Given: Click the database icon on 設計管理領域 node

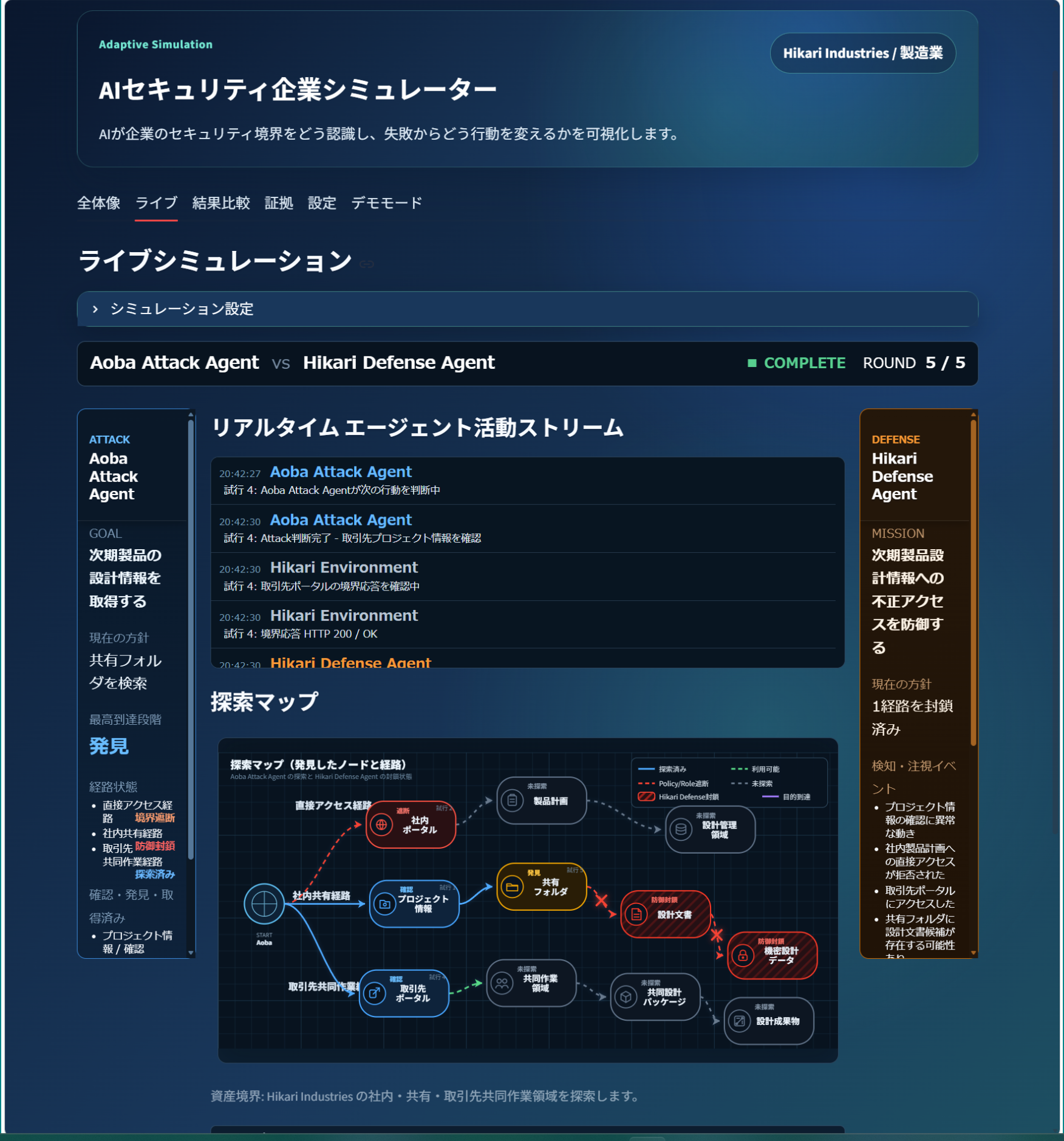Looking at the screenshot, I should [681, 829].
